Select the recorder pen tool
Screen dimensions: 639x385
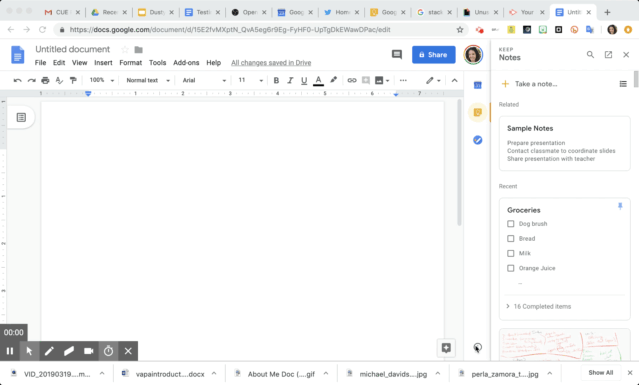click(49, 351)
